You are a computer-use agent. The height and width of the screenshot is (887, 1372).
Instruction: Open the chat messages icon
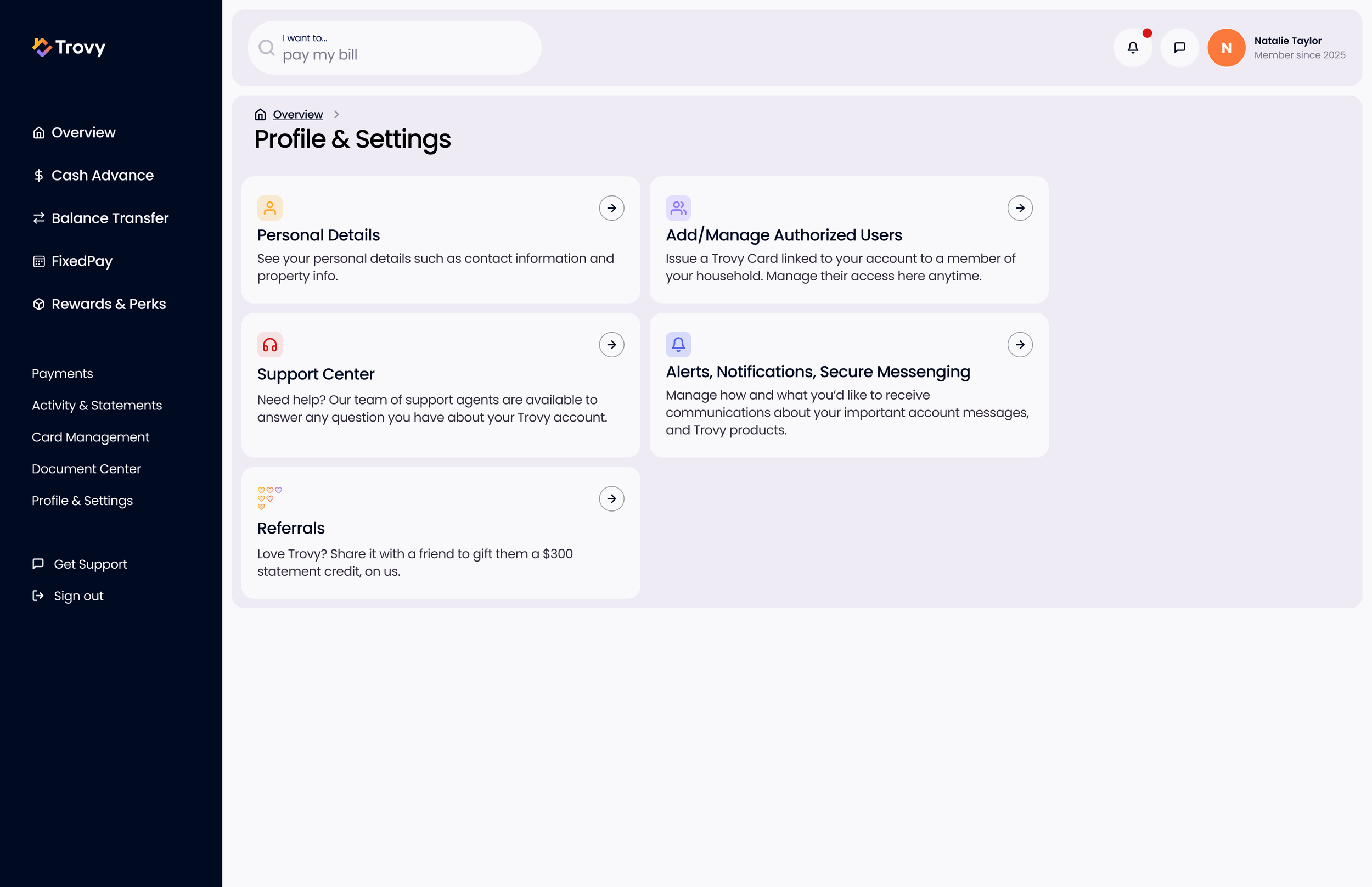point(1179,48)
